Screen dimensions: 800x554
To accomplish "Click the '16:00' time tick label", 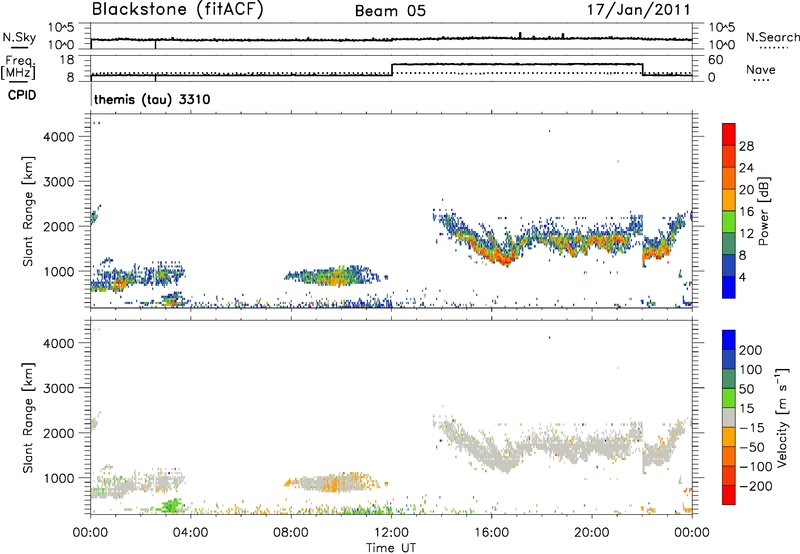I will click(491, 533).
